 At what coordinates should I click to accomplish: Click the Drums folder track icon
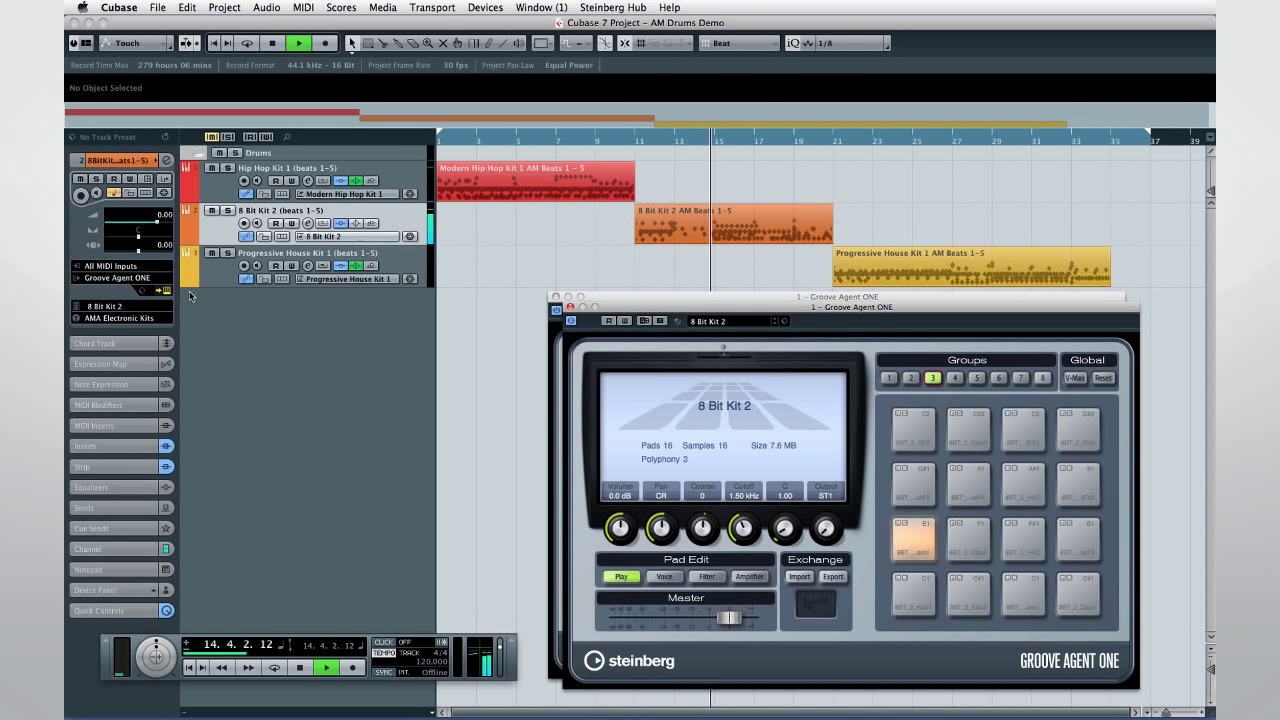tap(198, 152)
